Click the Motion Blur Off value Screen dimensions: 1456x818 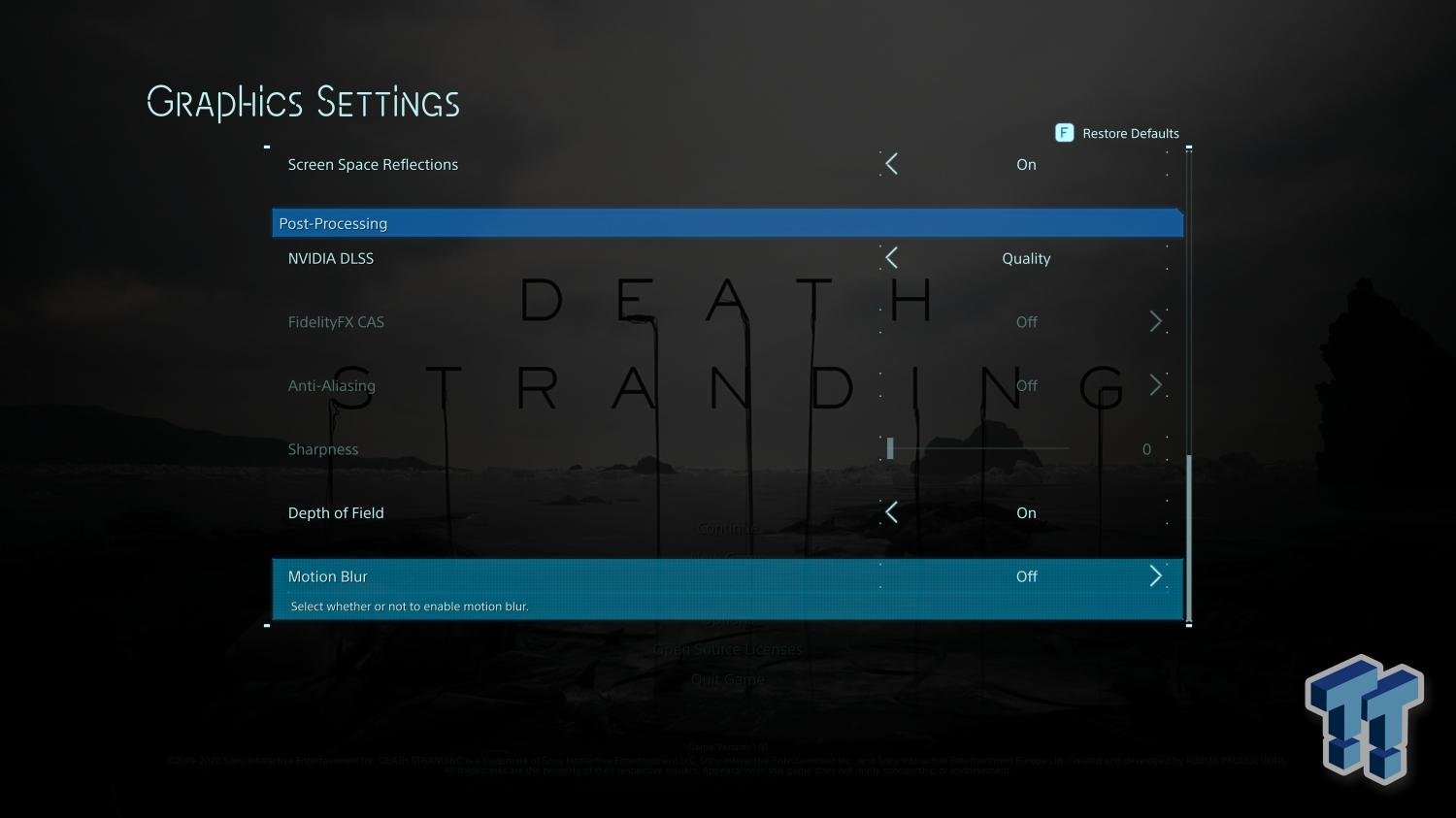click(1026, 576)
